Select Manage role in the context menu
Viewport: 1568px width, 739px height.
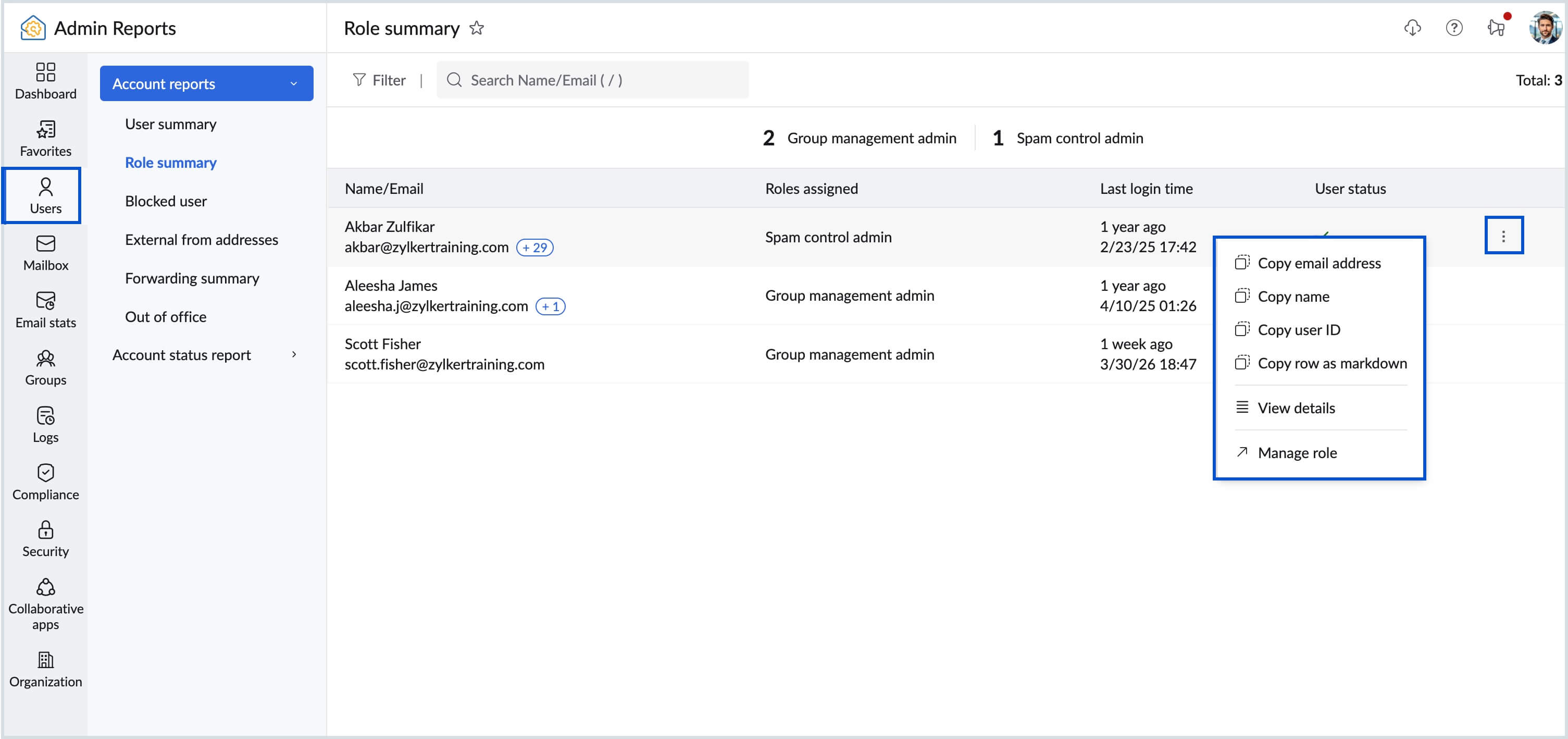(x=1297, y=452)
